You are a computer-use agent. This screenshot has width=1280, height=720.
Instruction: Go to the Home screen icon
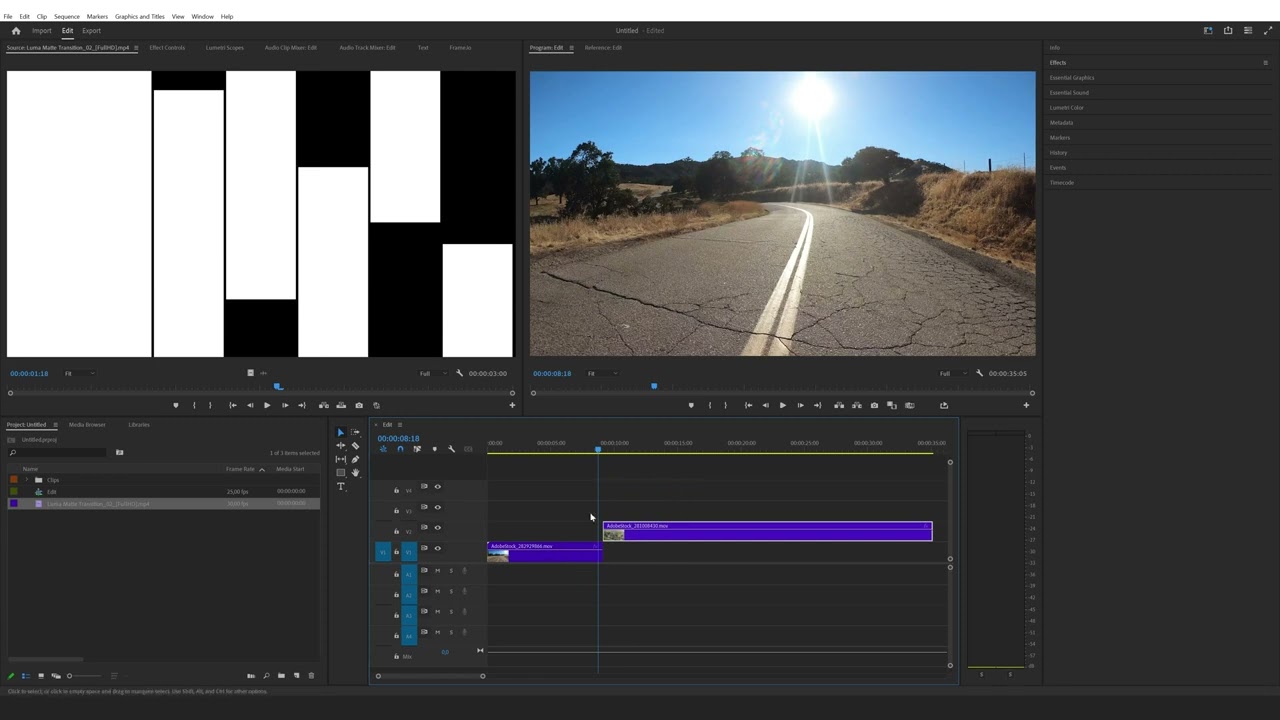coord(15,31)
